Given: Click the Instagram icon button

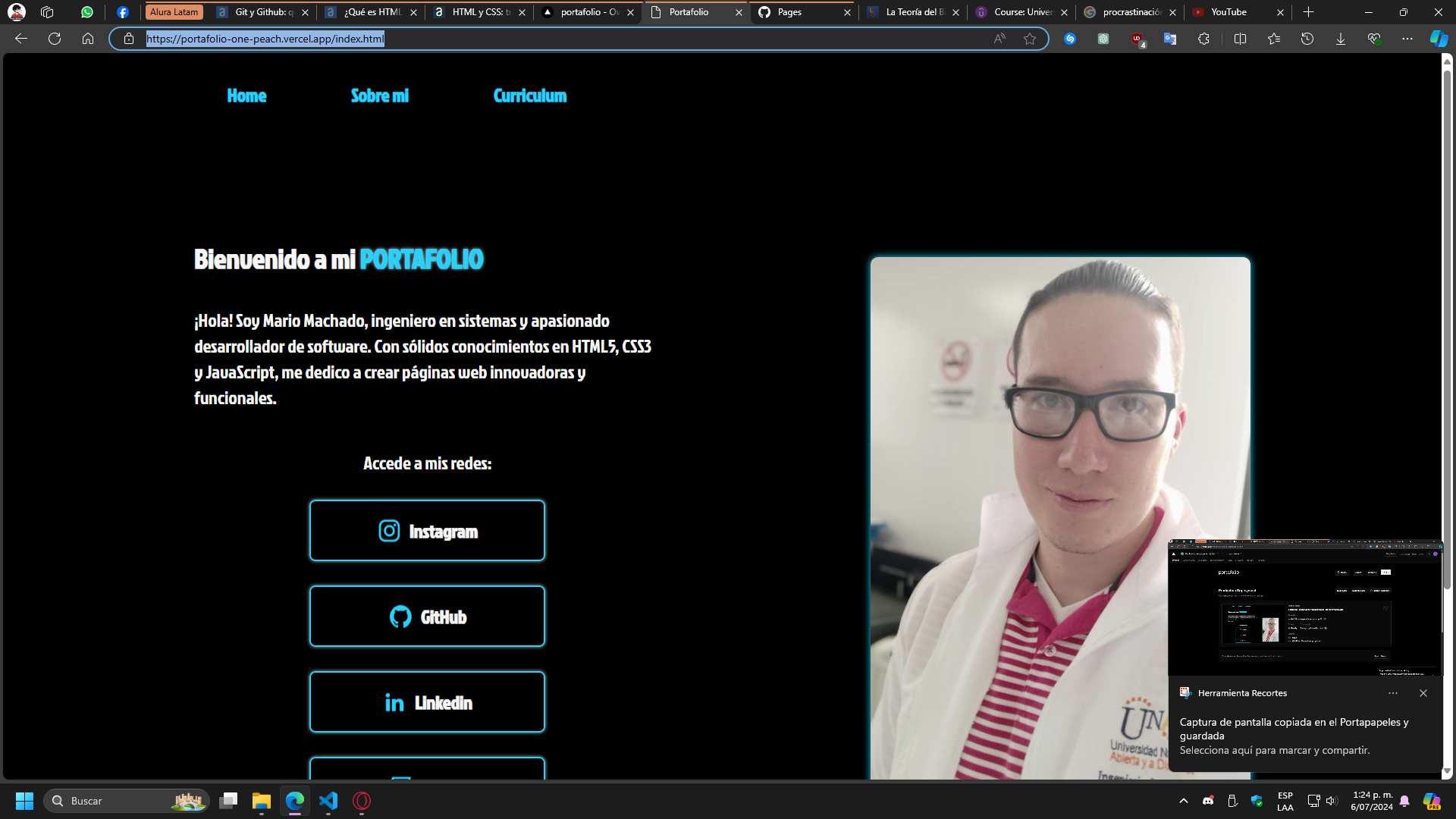Looking at the screenshot, I should pos(389,530).
